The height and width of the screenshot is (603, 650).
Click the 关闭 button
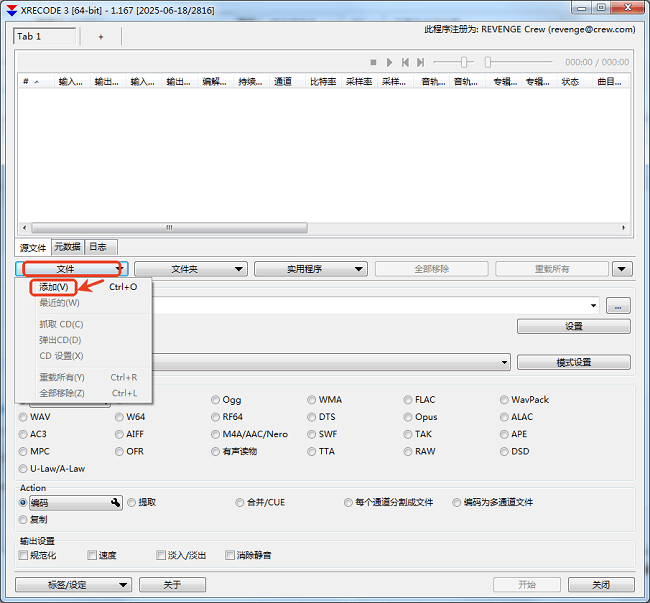(x=601, y=585)
